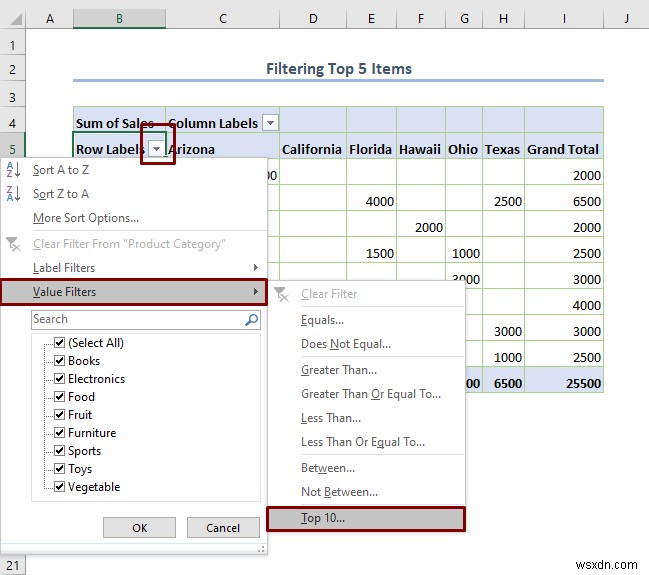Choose Less Than Or Equal To

tap(366, 442)
